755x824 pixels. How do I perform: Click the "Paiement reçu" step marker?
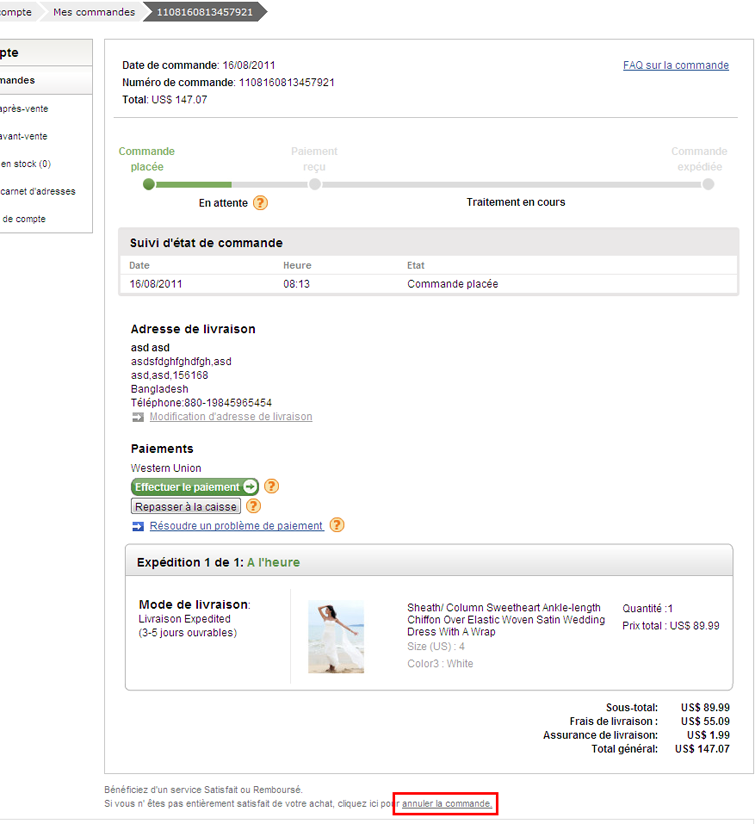(315, 184)
